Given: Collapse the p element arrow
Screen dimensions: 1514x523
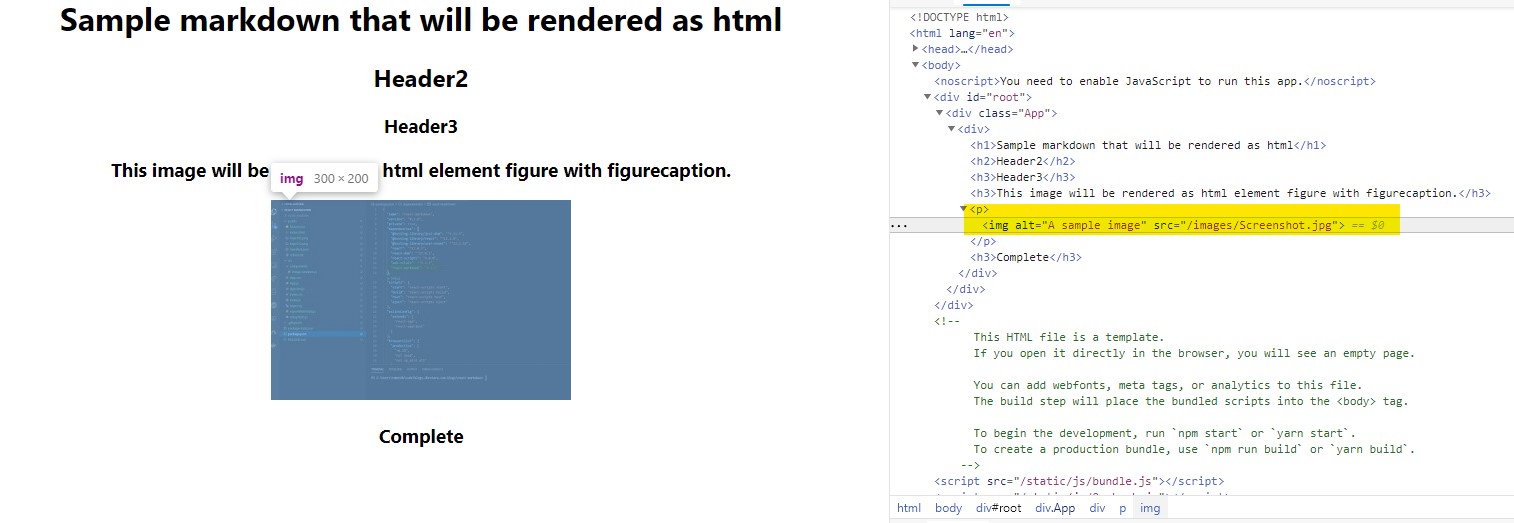Looking at the screenshot, I should tap(964, 210).
